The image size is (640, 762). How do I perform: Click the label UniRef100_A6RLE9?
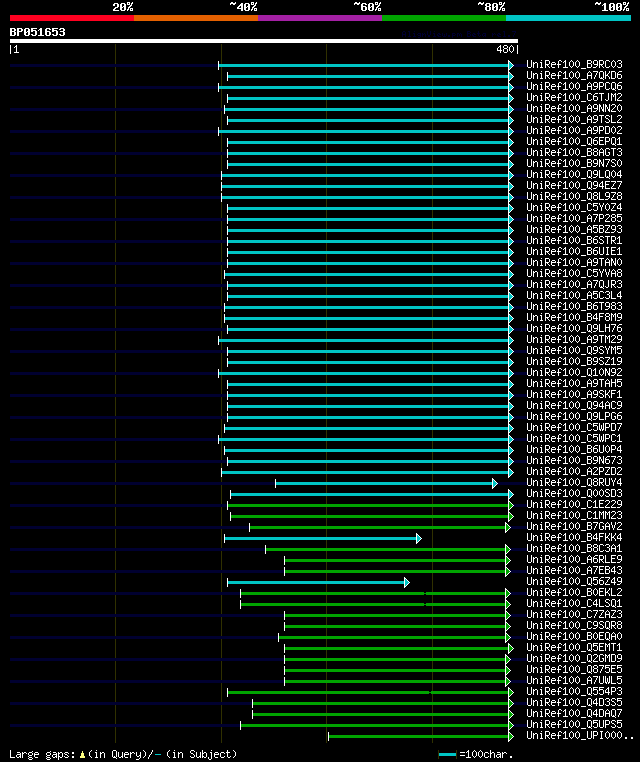(574, 559)
